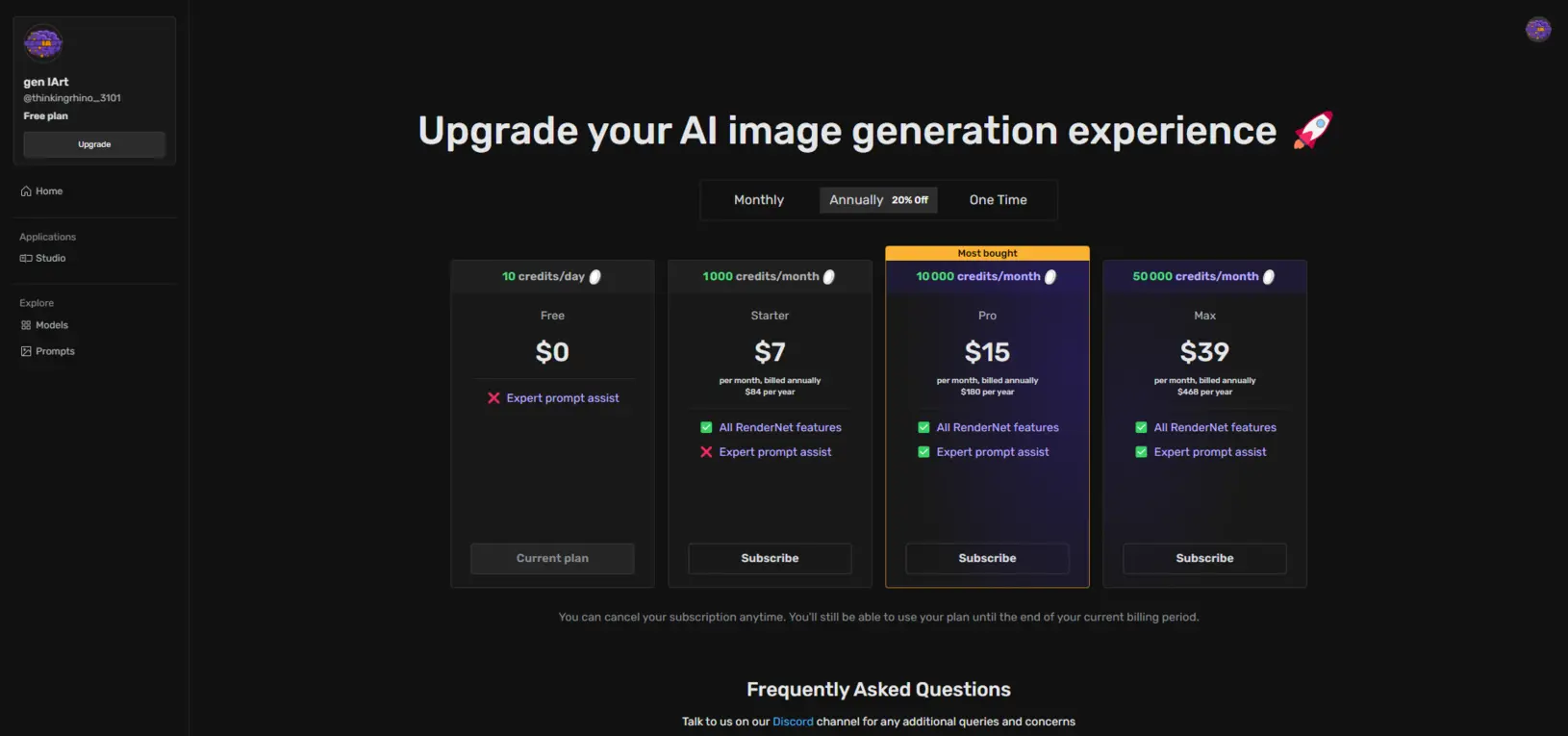Go to Models in Explore section
This screenshot has height=736, width=1568.
click(44, 325)
